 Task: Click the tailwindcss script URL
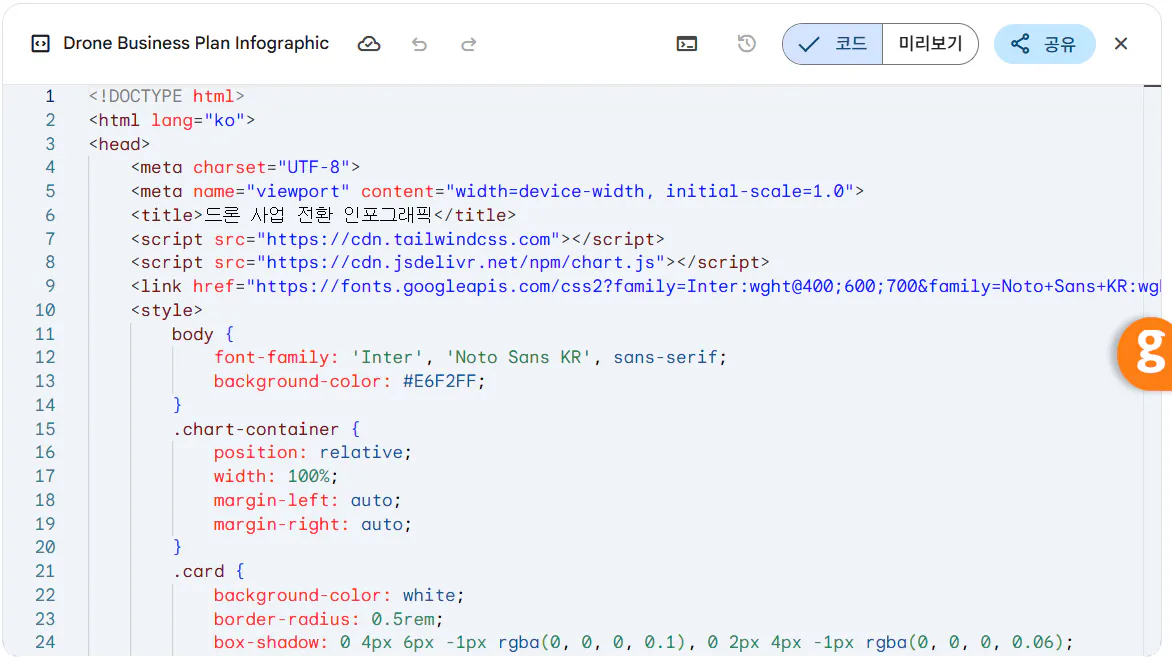(408, 239)
